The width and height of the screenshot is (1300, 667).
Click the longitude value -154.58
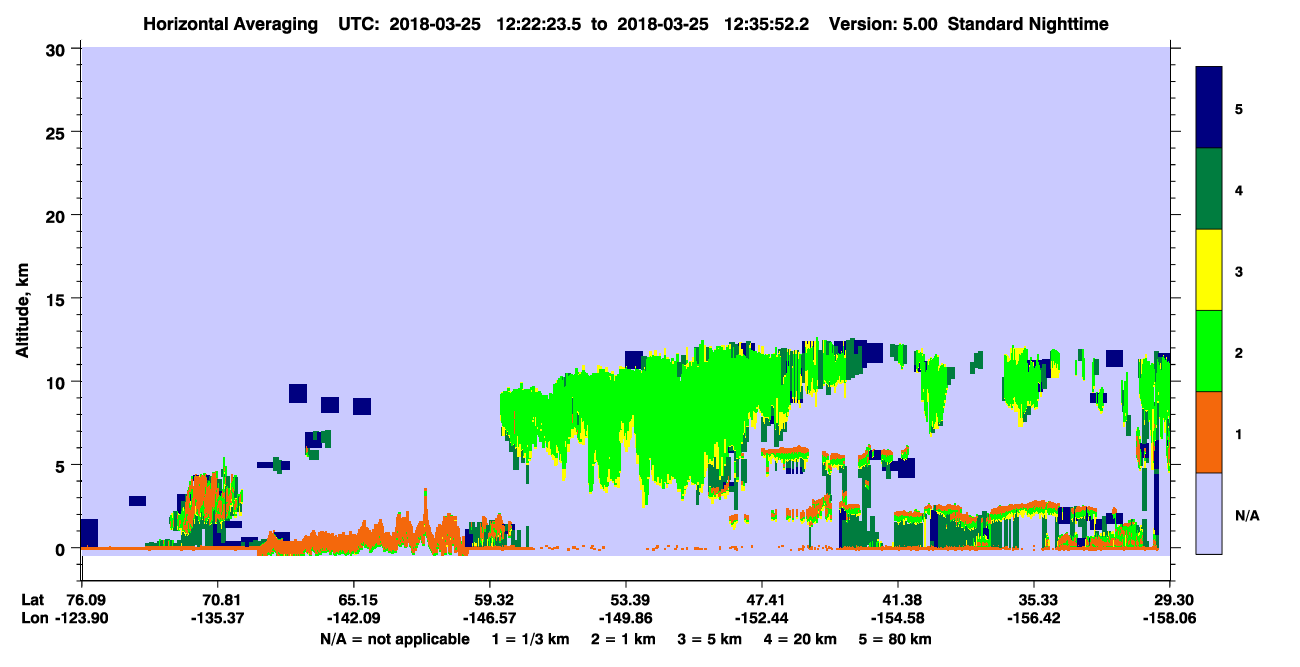coord(898,618)
